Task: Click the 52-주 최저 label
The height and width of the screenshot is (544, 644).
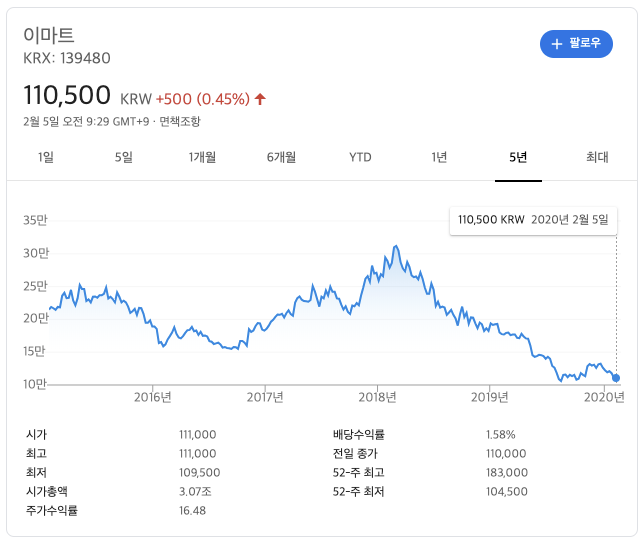Action: tap(359, 491)
